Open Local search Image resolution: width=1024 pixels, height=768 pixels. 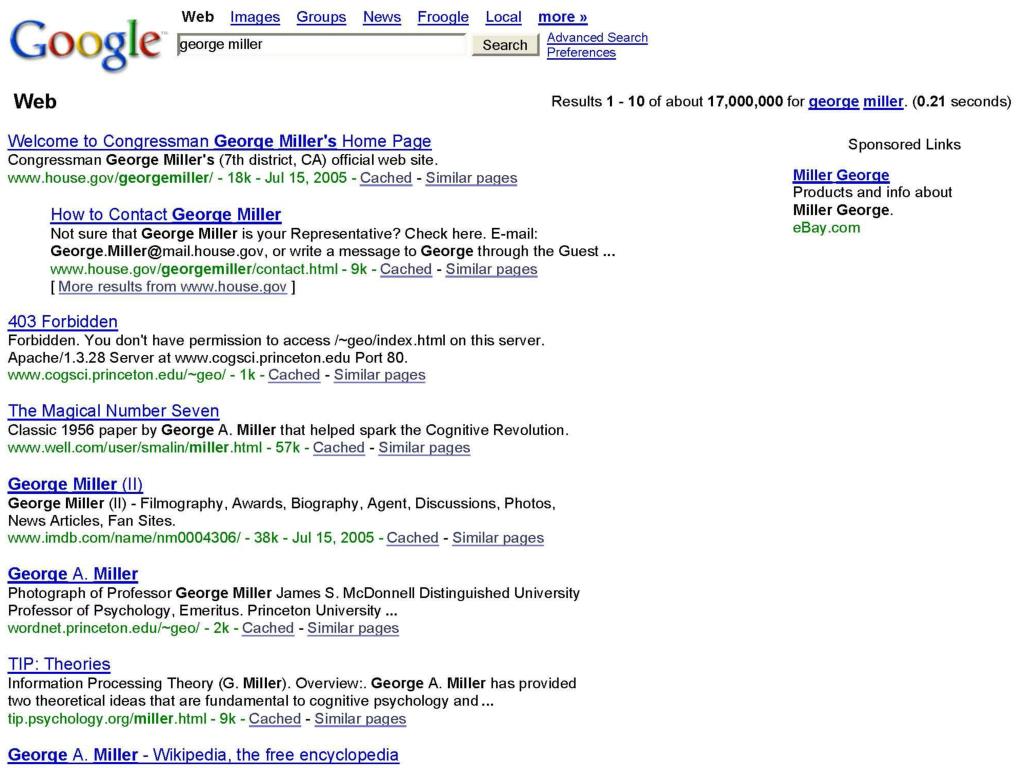pos(504,17)
